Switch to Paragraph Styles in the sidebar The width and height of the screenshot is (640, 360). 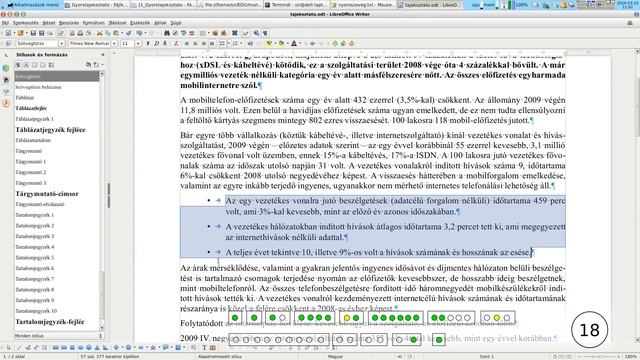[x=18, y=65]
